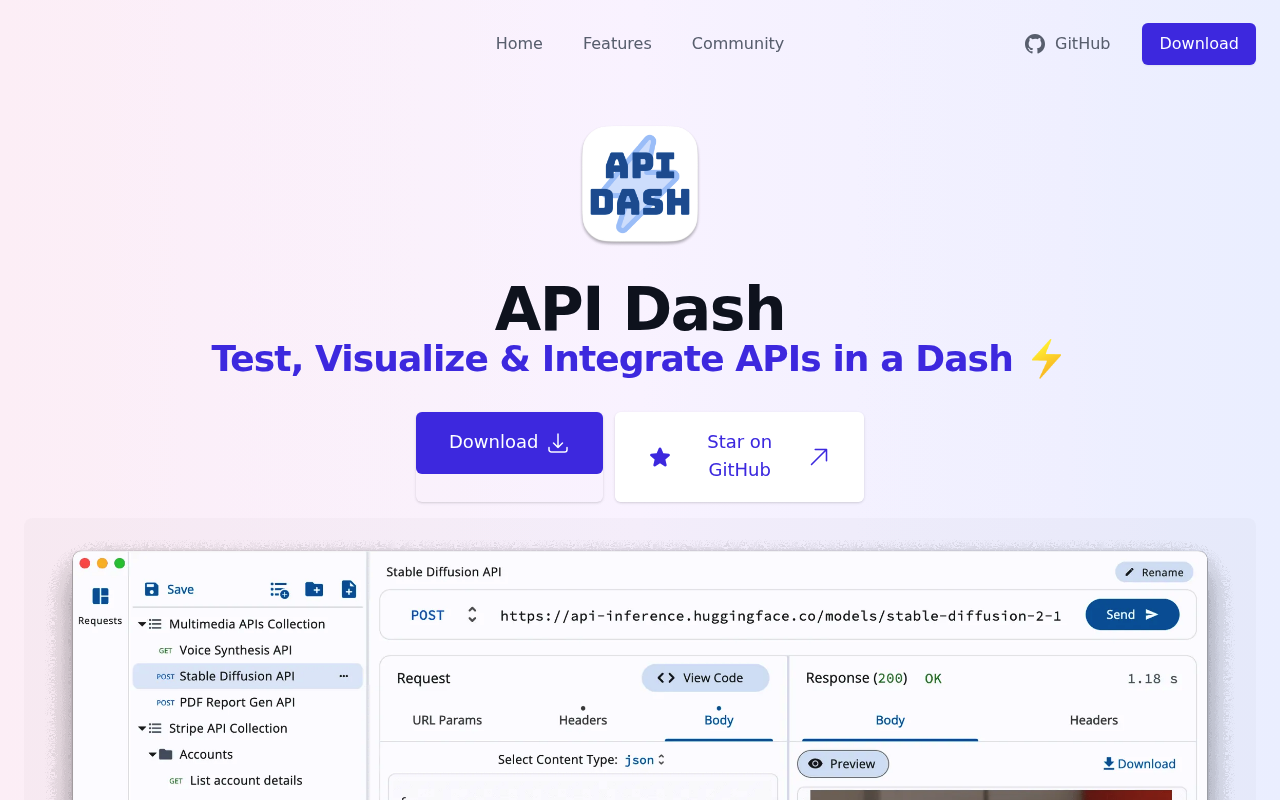
Task: Click the response Download link
Action: 1139,764
